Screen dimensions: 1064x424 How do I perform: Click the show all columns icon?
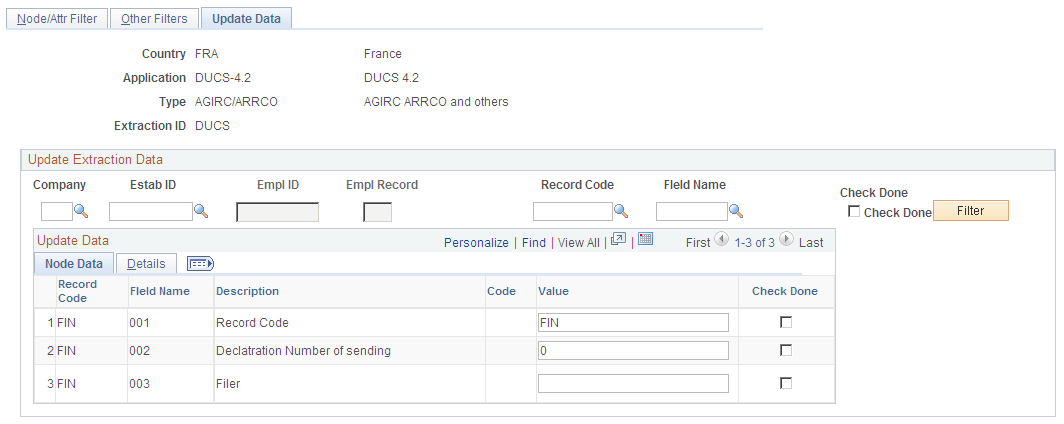[201, 264]
